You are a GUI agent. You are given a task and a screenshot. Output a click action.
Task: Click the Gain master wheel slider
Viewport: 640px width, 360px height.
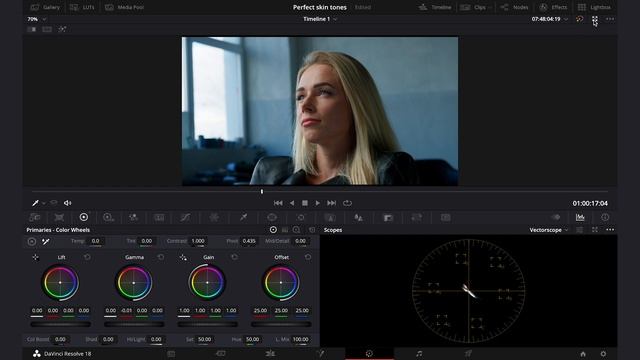pyautogui.click(x=207, y=324)
